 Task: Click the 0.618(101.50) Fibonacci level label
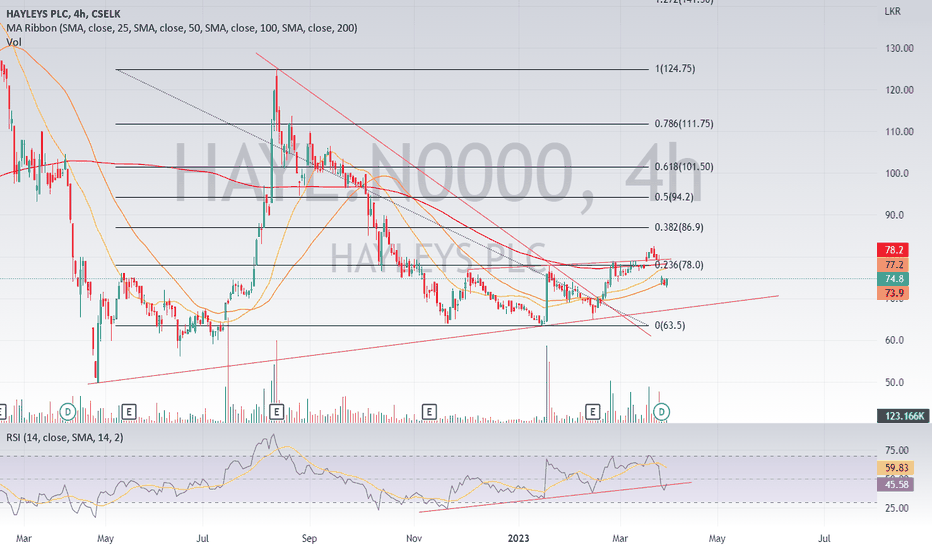point(684,167)
